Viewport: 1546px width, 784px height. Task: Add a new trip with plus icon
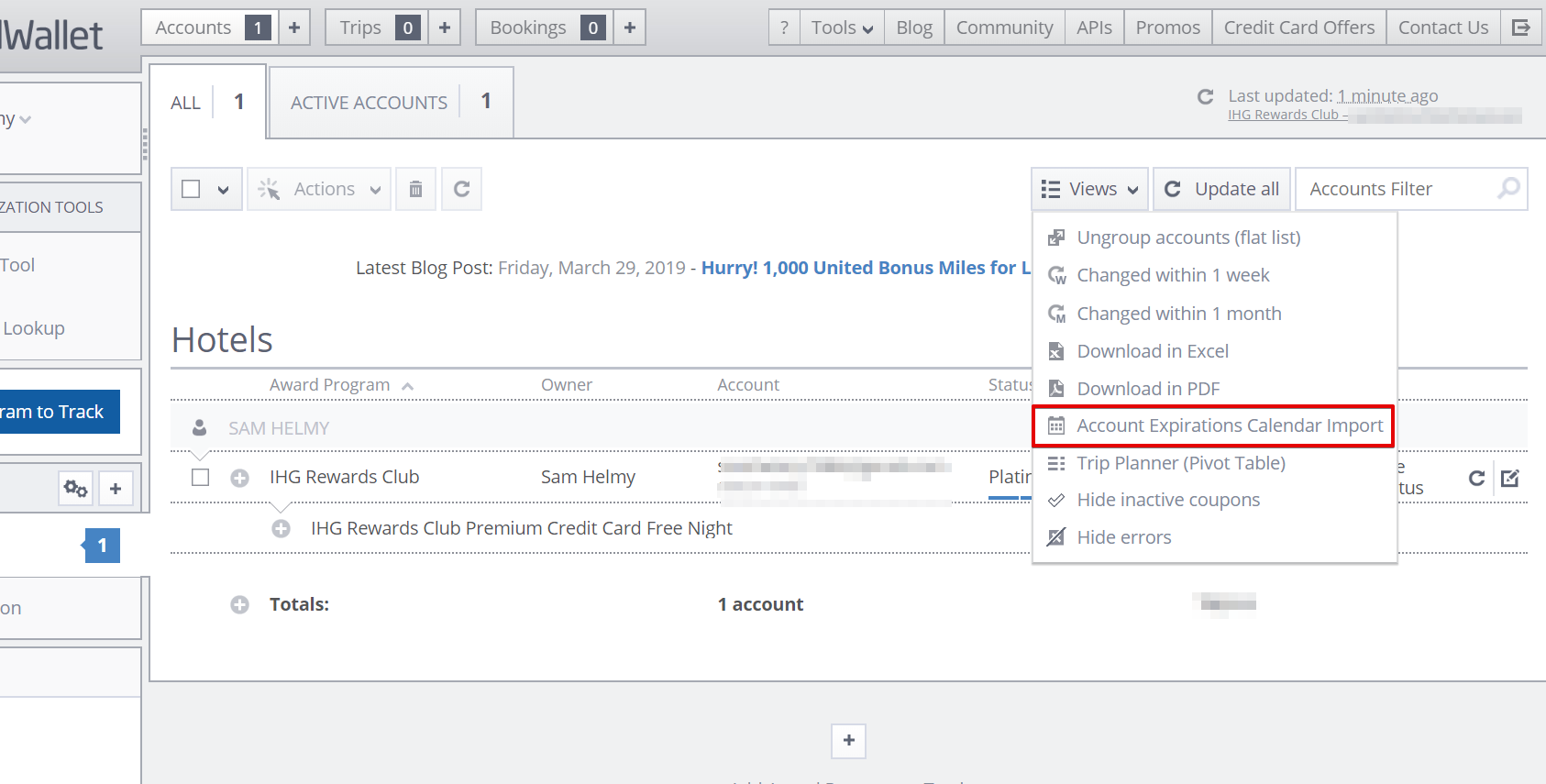445,28
